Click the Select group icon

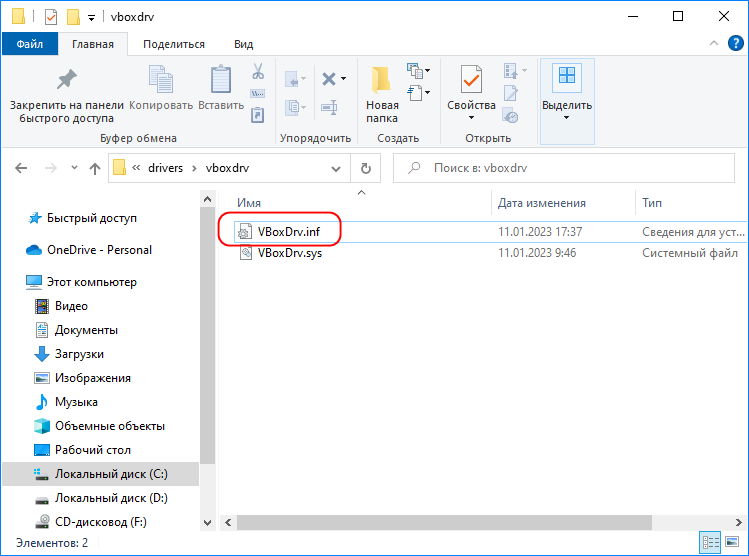click(567, 76)
